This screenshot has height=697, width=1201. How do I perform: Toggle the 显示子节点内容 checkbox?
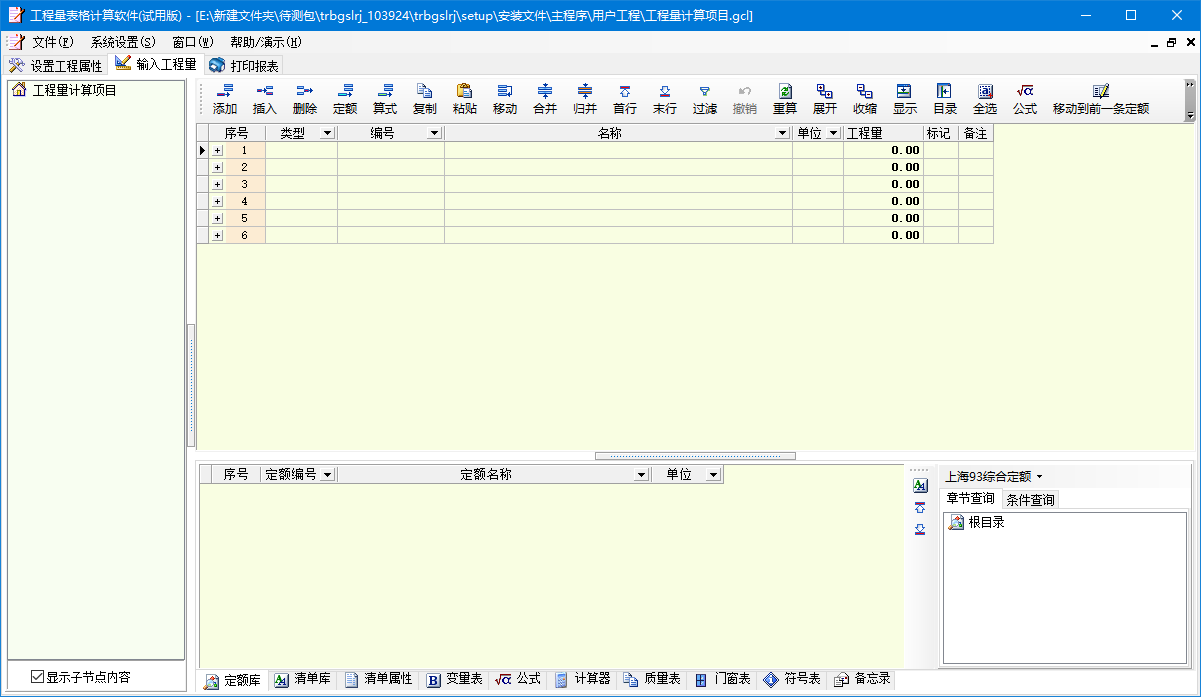pos(38,677)
